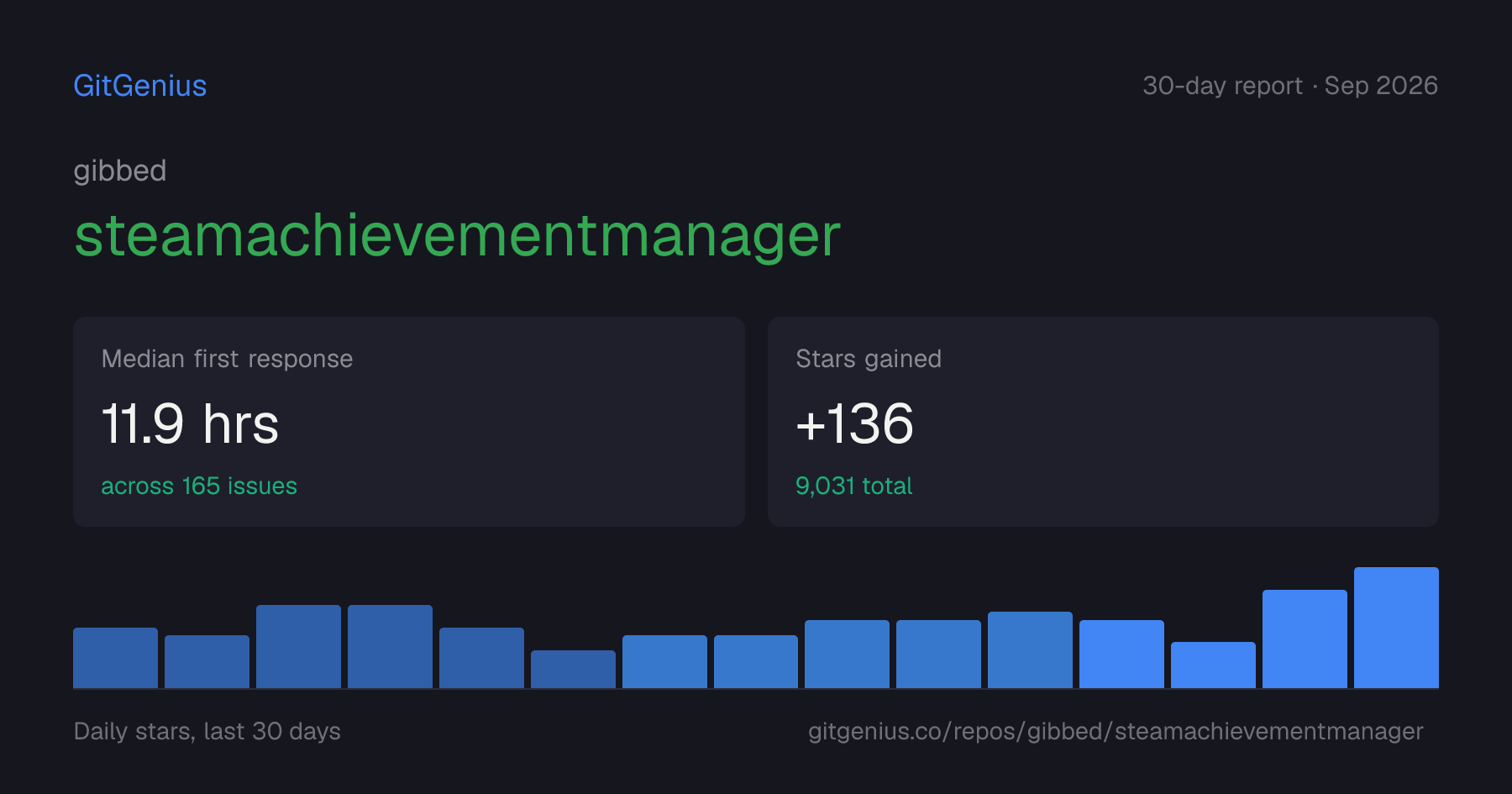
Task: Select the 9,031 total text
Action: click(853, 486)
